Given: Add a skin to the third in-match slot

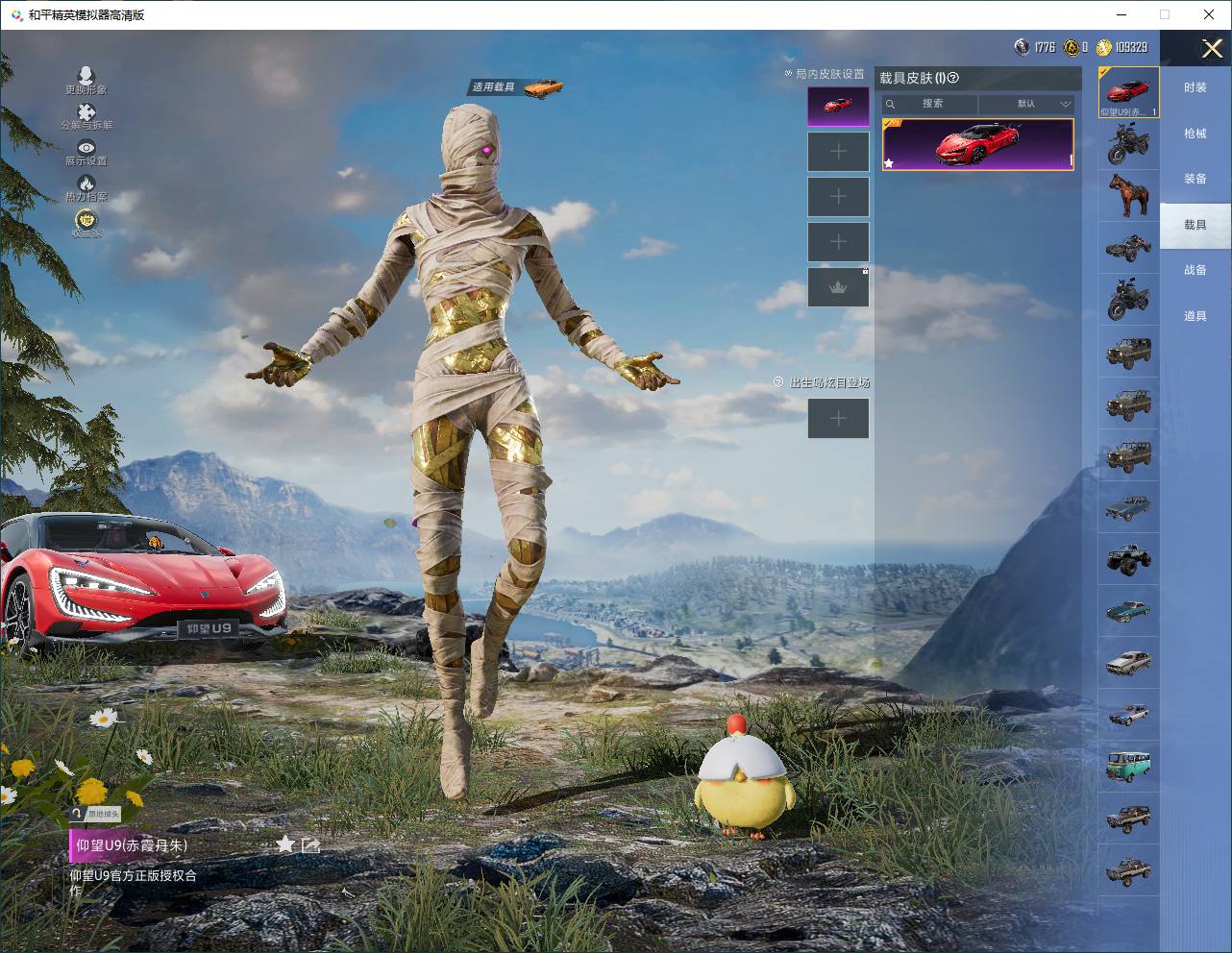Looking at the screenshot, I should (838, 197).
